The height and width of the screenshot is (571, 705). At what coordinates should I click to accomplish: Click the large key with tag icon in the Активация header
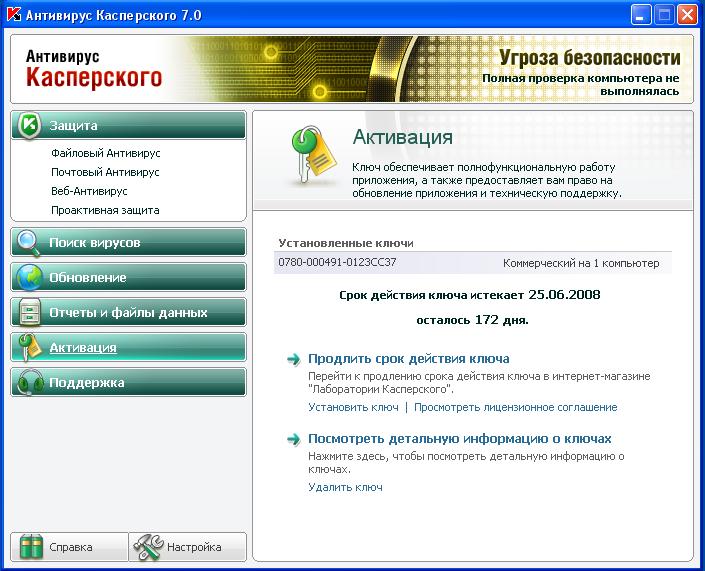313,156
